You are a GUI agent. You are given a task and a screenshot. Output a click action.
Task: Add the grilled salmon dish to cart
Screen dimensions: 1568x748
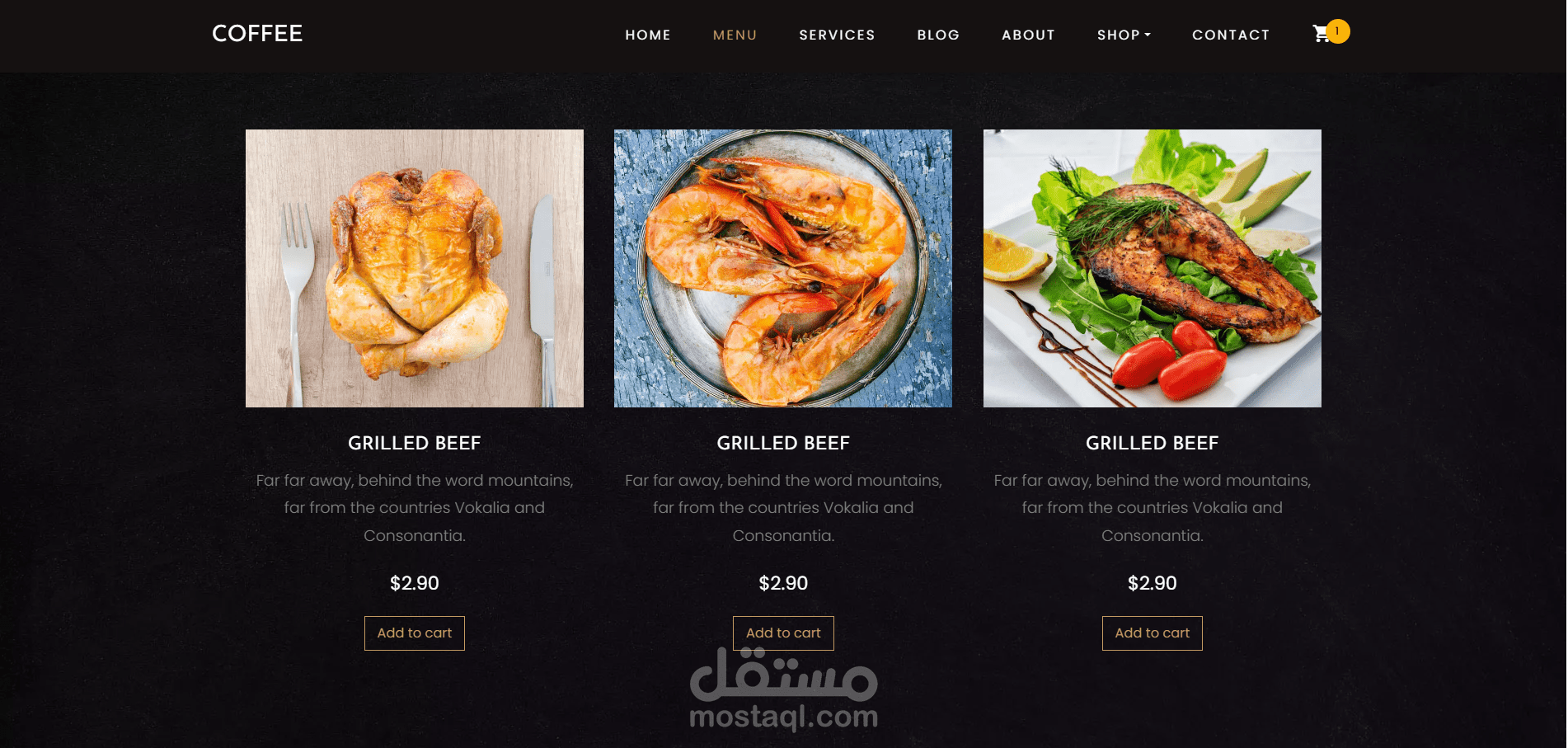pyautogui.click(x=1153, y=633)
